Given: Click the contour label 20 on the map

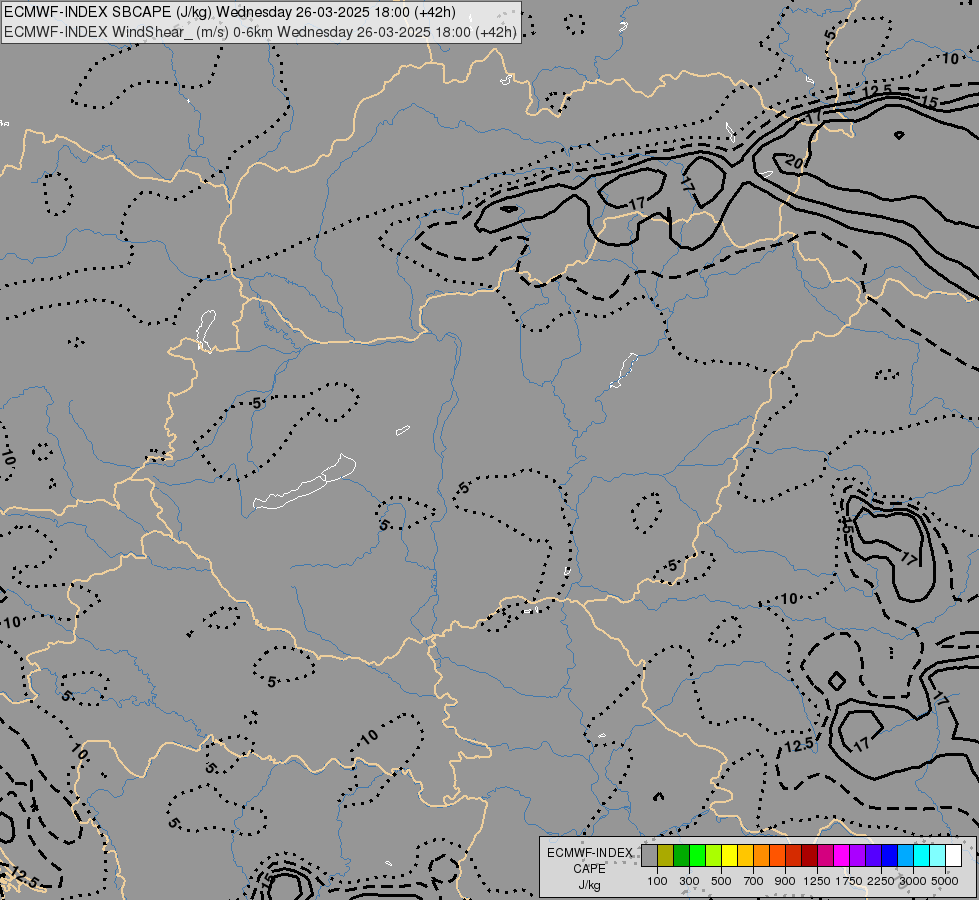Looking at the screenshot, I should [x=794, y=162].
